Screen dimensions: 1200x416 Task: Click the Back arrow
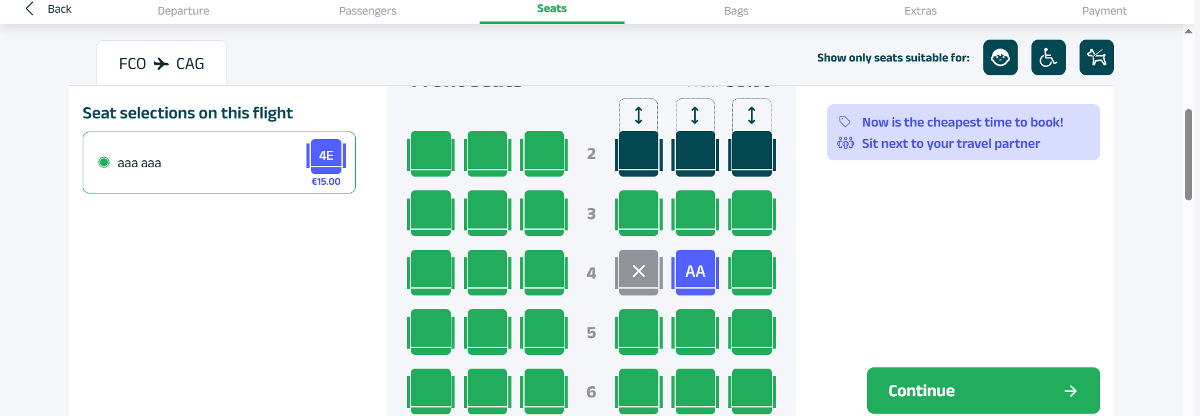[x=30, y=9]
